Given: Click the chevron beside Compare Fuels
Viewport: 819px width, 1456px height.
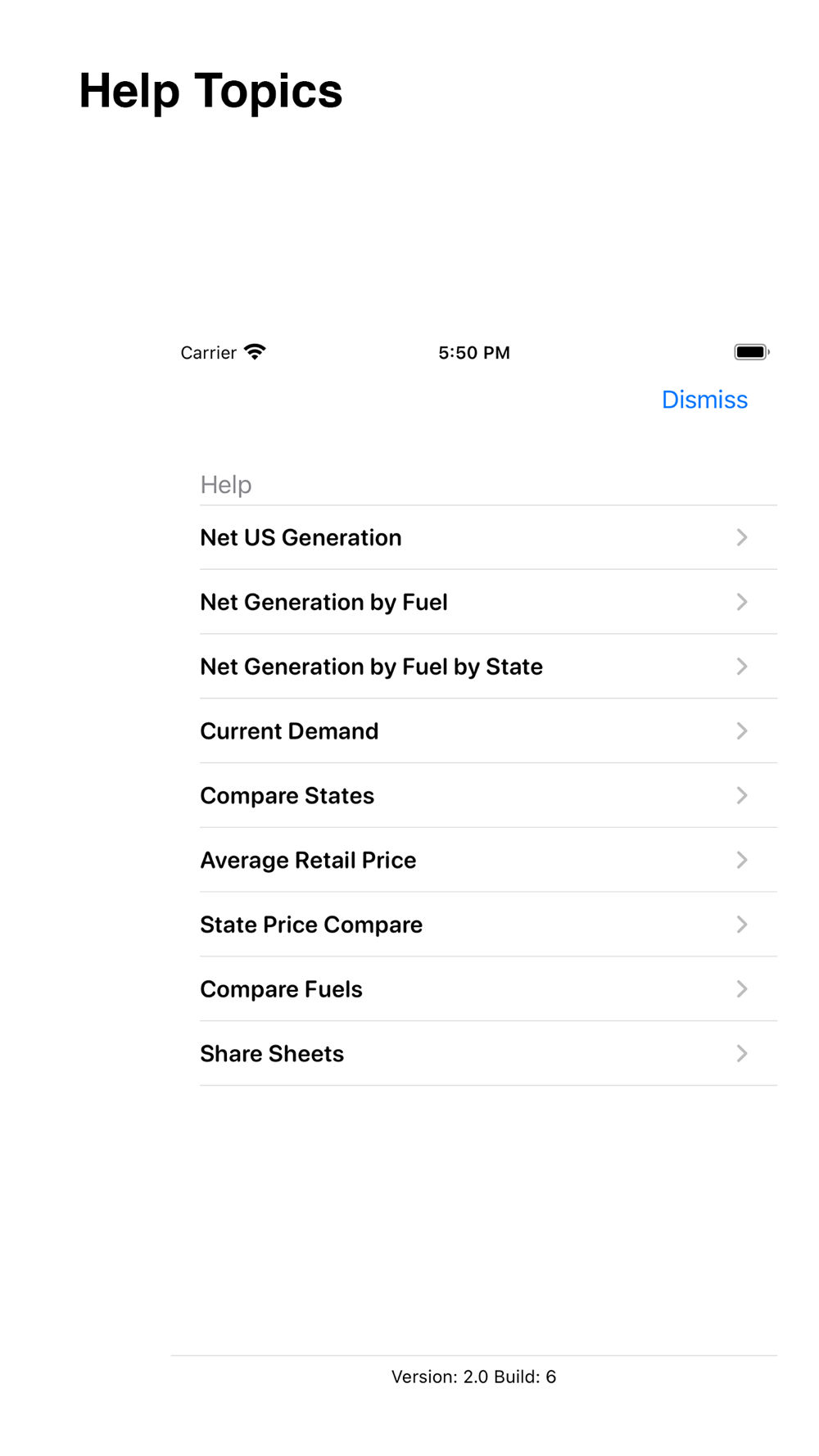Looking at the screenshot, I should pos(742,990).
